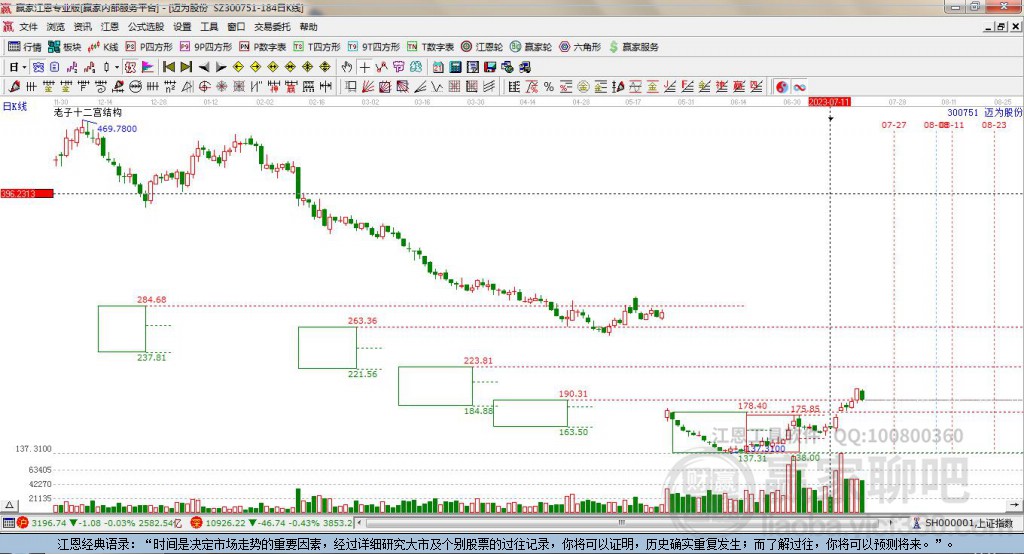The width and height of the screenshot is (1024, 554).
Task: Open the calendar date icon
Action: tap(438, 67)
